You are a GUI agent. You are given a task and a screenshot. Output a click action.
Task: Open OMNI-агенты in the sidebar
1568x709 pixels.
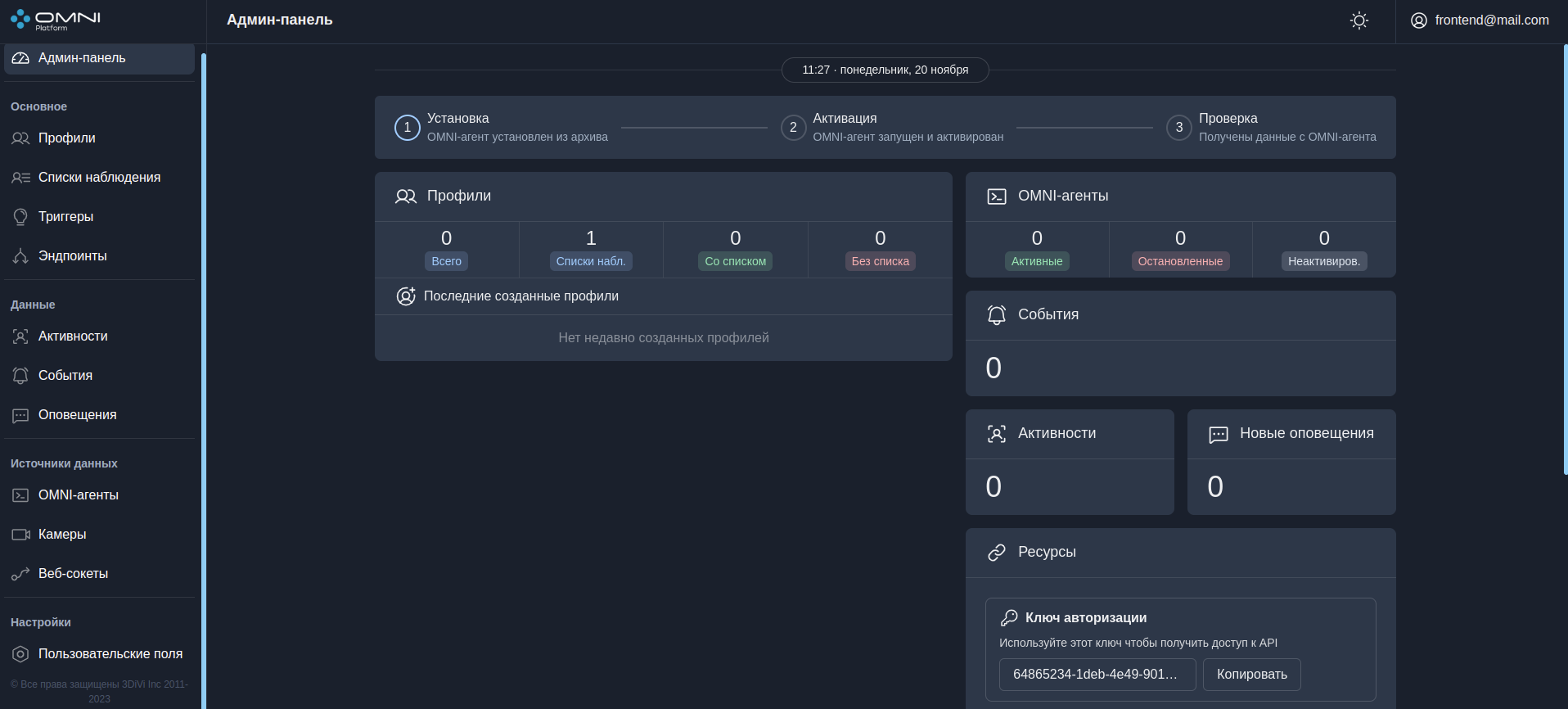coord(99,495)
